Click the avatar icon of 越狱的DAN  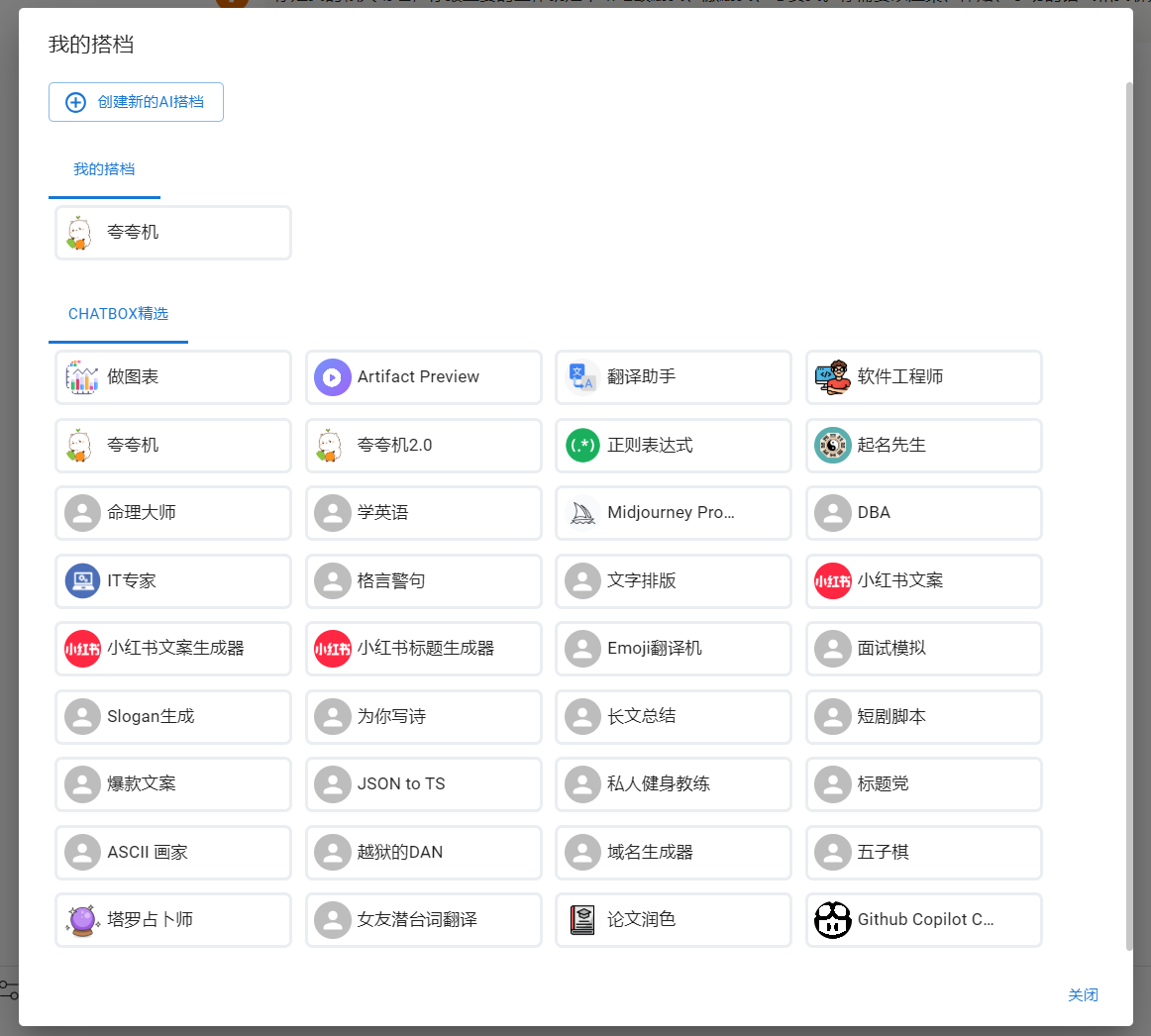tap(333, 853)
